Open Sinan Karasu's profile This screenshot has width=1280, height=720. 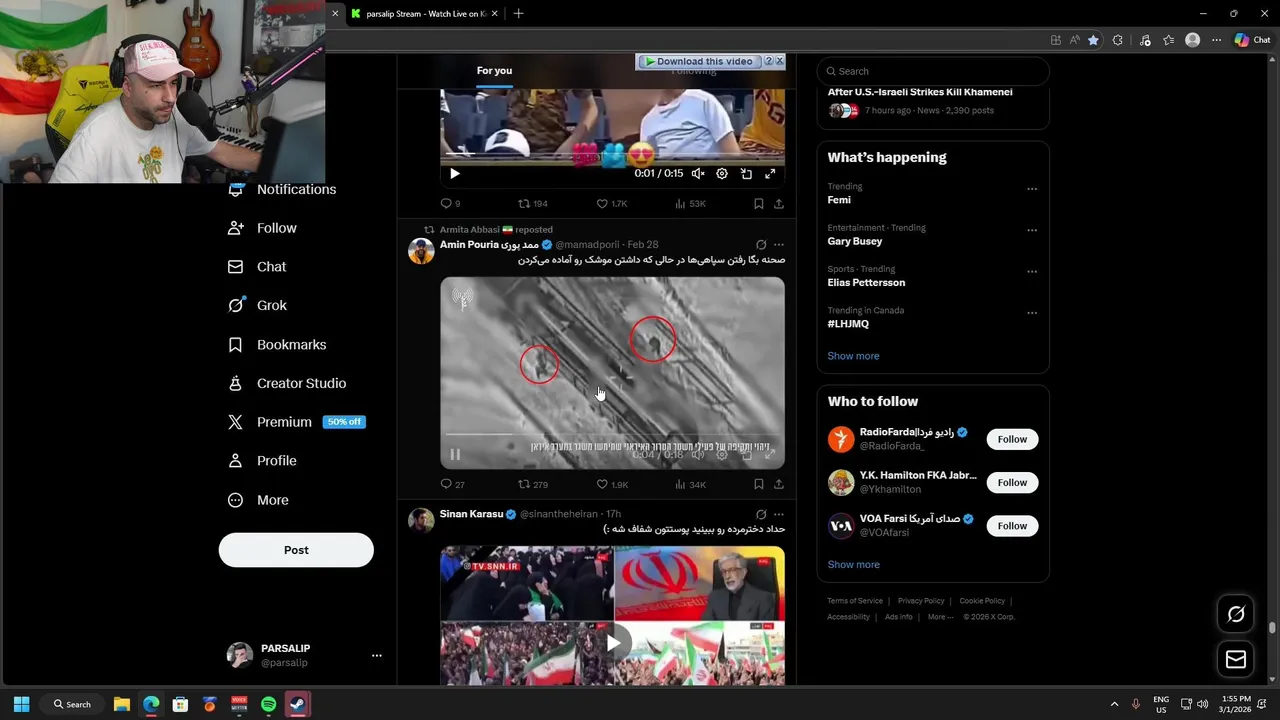pos(471,514)
